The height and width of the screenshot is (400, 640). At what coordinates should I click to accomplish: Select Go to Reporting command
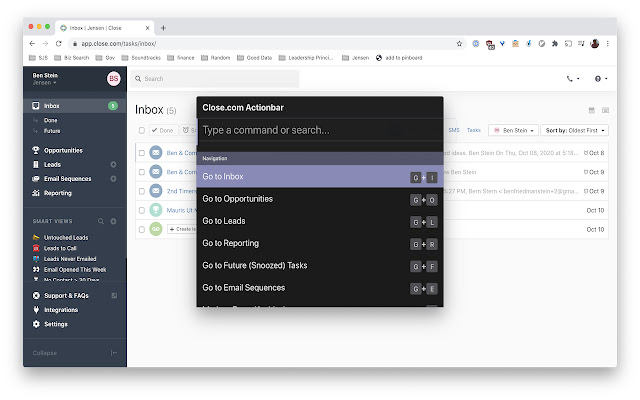[x=320, y=244]
